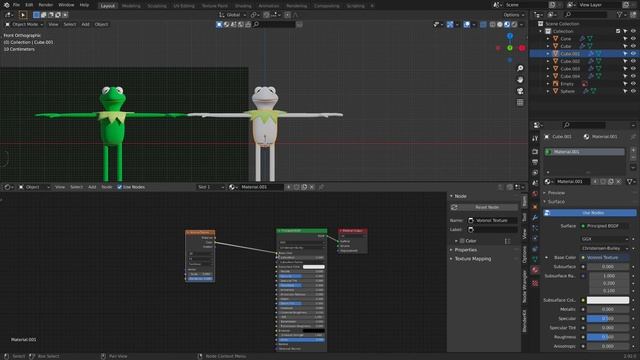This screenshot has width=640, height=360.
Task: Adjust the Roughness slider
Action: tap(608, 337)
